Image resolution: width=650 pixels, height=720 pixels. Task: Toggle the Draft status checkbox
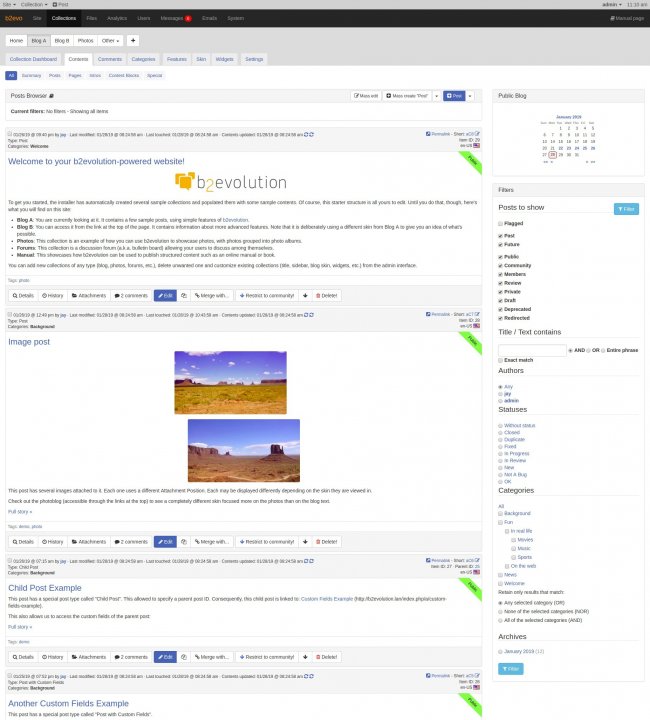coord(500,301)
